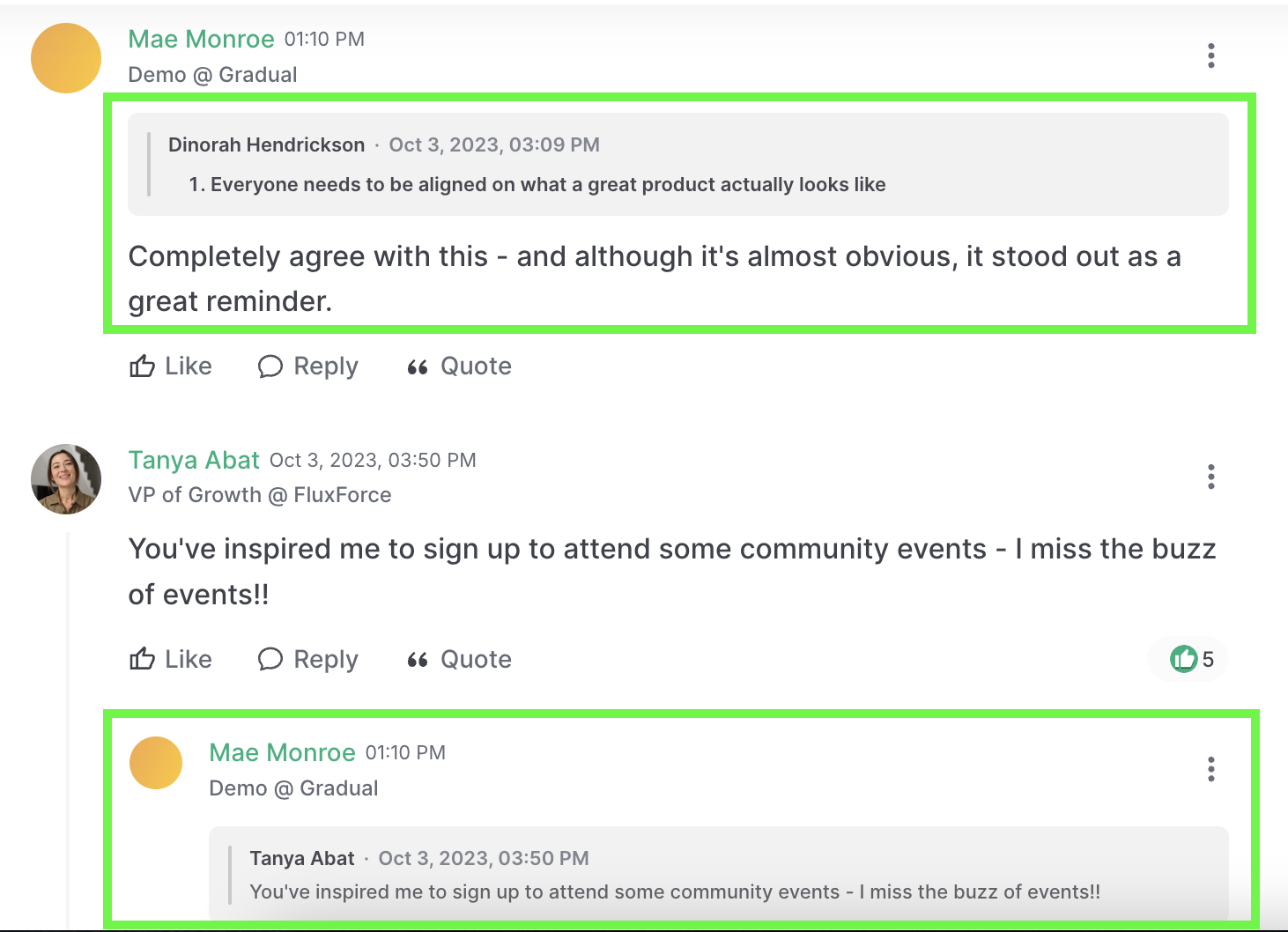The image size is (1288, 932).
Task: Like Mae Monroe's top comment
Action: click(171, 366)
